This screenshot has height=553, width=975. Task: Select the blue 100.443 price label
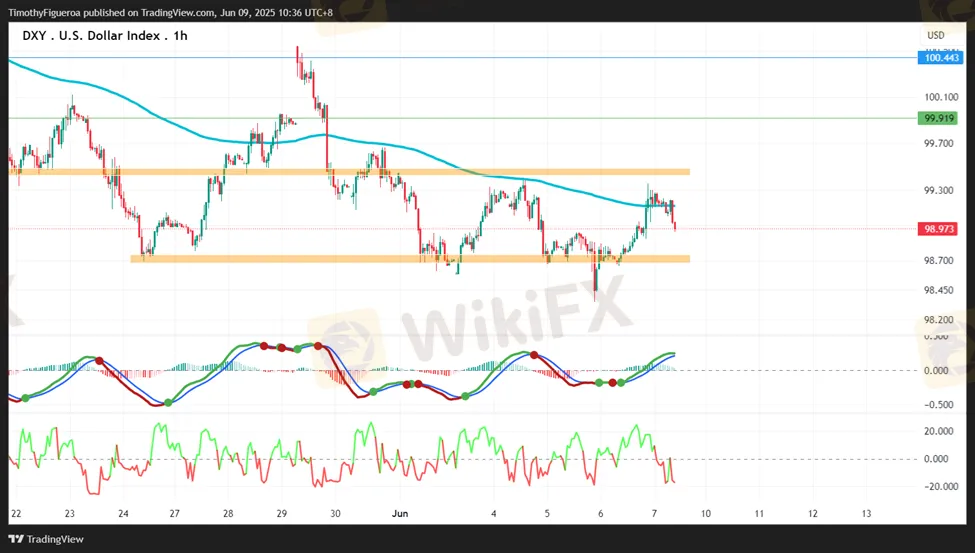[940, 58]
